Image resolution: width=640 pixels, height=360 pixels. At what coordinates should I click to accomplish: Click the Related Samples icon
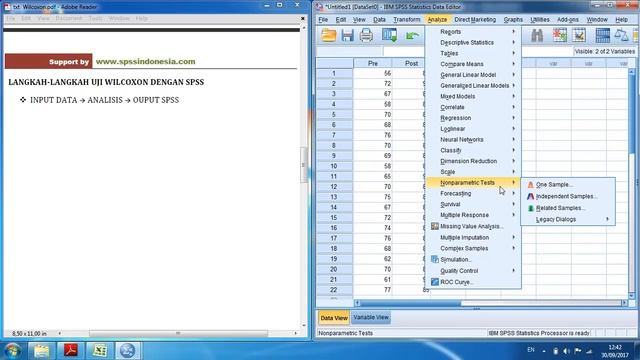pyautogui.click(x=530, y=208)
